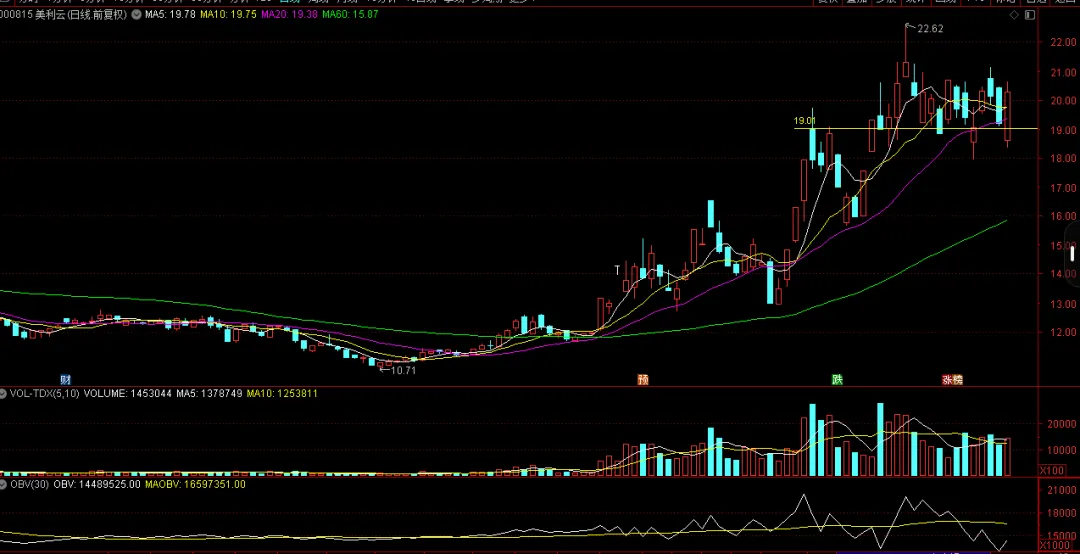Expand the OBV(30) indicator dropdown arrow
This screenshot has height=554, width=1080.
(3, 484)
